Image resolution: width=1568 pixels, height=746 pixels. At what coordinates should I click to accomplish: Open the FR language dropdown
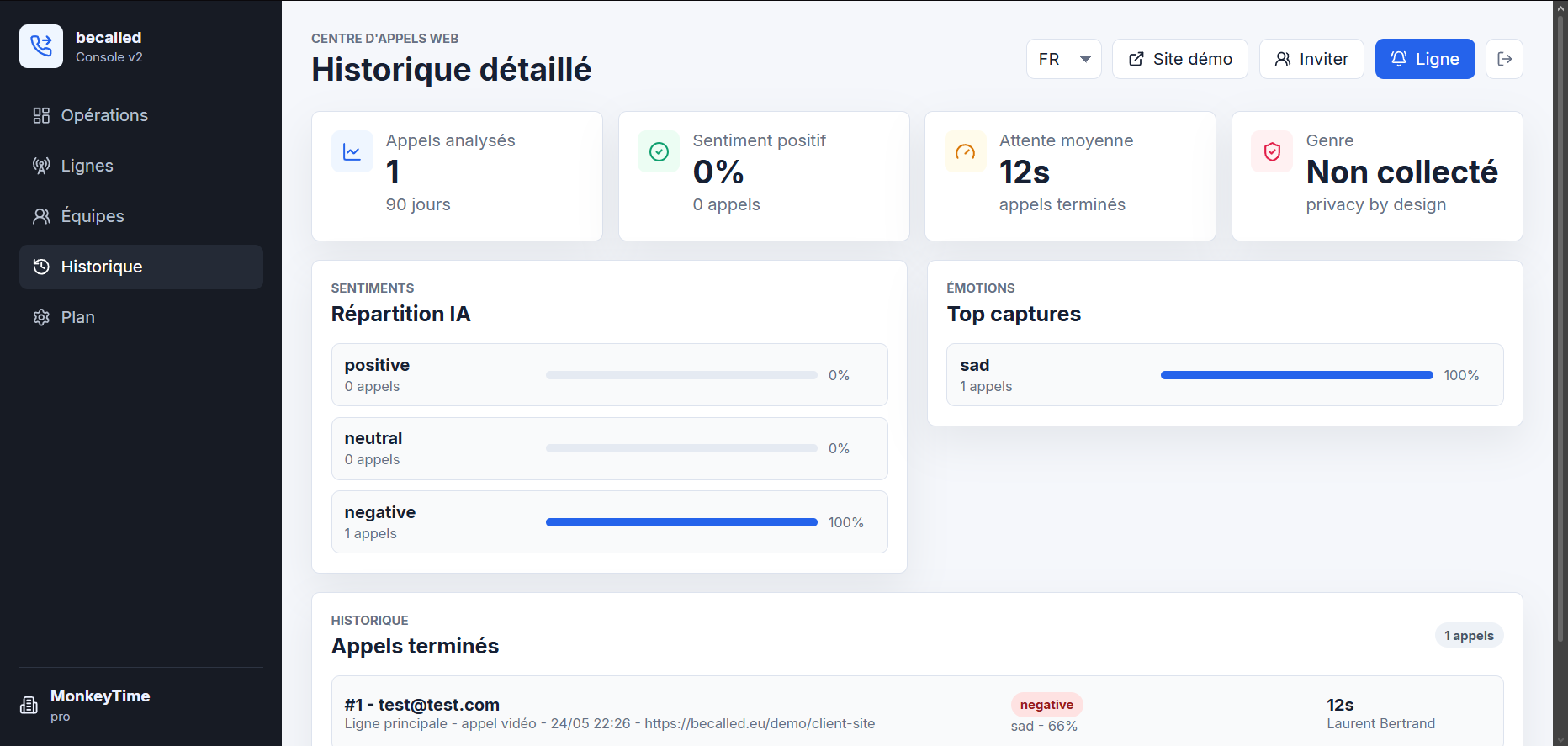coord(1063,59)
